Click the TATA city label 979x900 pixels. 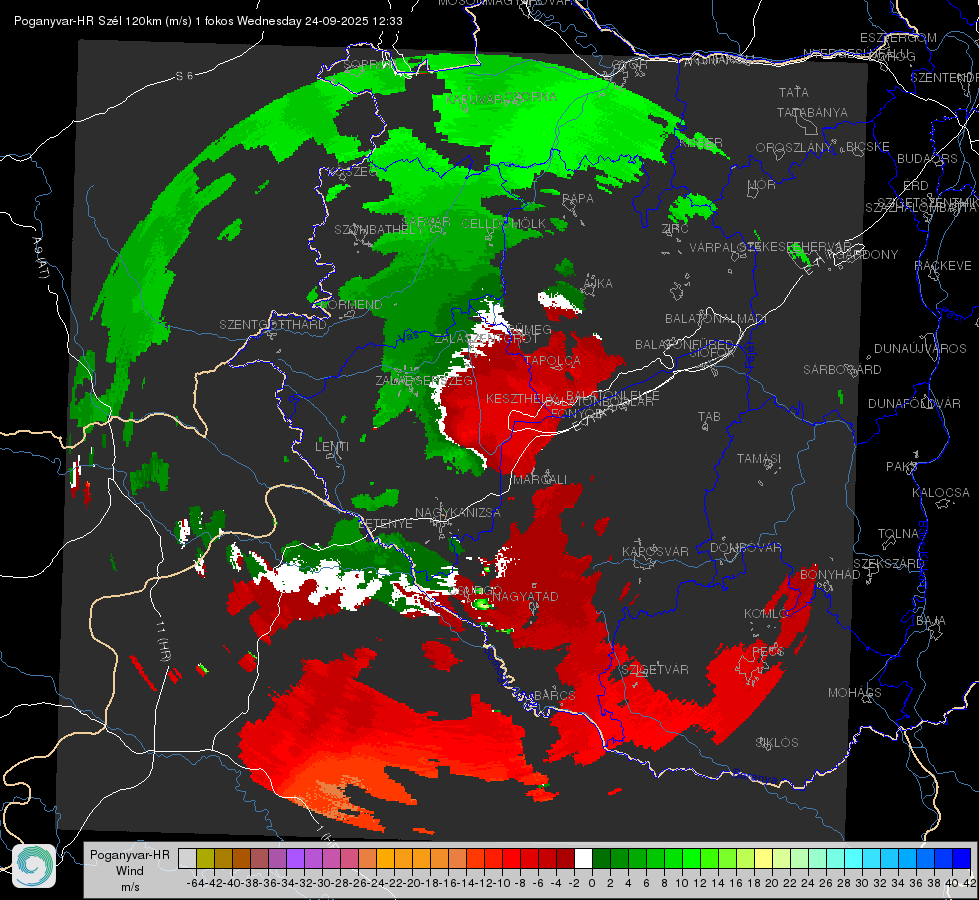pos(794,92)
